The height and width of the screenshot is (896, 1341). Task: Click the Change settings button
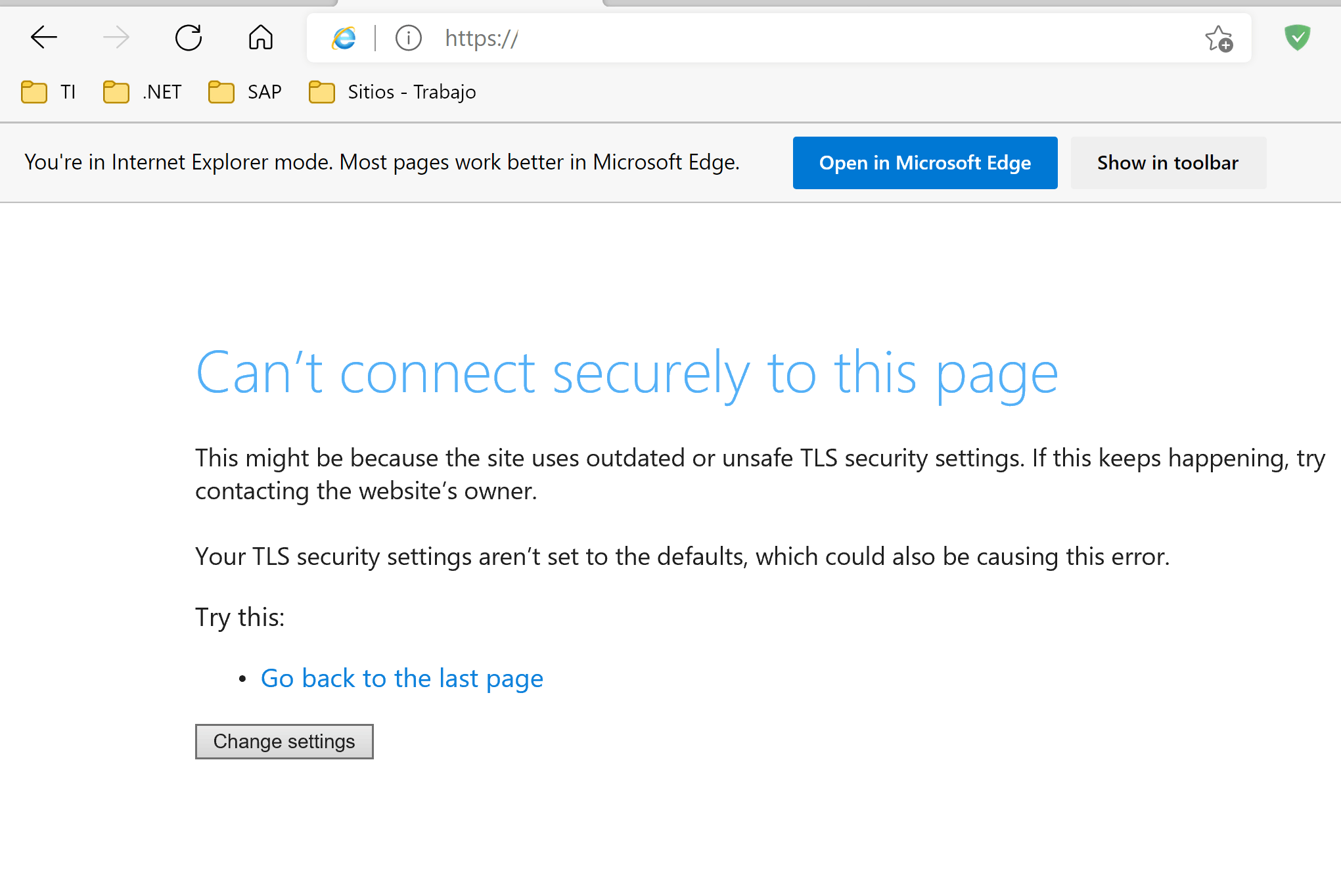[x=284, y=740]
